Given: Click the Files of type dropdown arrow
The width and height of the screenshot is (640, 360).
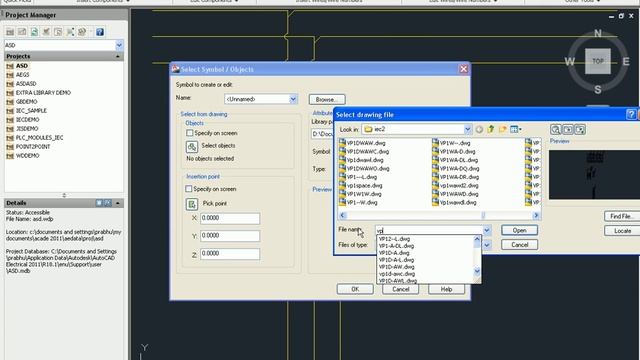Looking at the screenshot, I should (487, 245).
